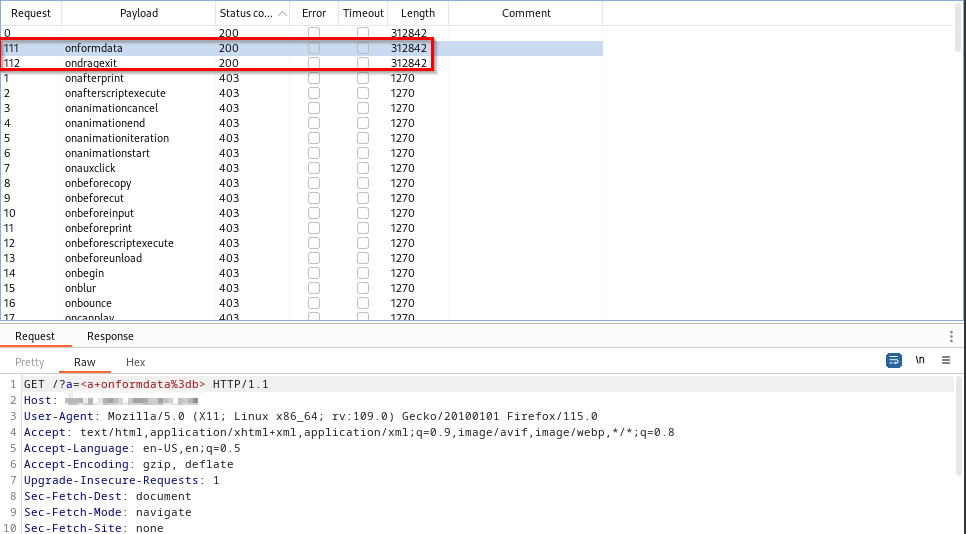The image size is (966, 534).
Task: Click the sort arrow in Status code header
Action: pyautogui.click(x=282, y=14)
